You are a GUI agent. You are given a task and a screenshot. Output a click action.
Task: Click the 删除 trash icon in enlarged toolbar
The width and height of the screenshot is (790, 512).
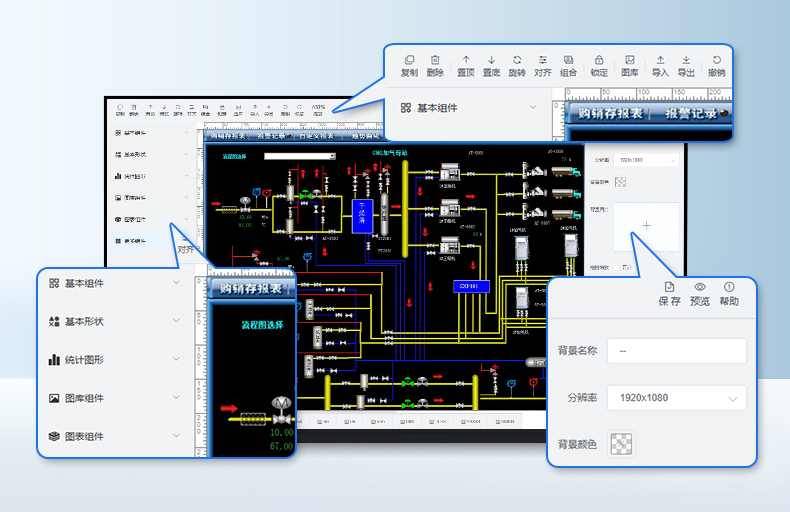[x=435, y=61]
